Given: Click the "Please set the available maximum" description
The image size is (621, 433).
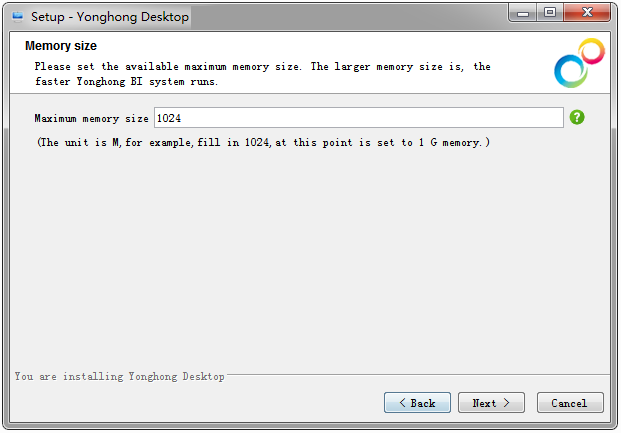Looking at the screenshot, I should point(262,74).
